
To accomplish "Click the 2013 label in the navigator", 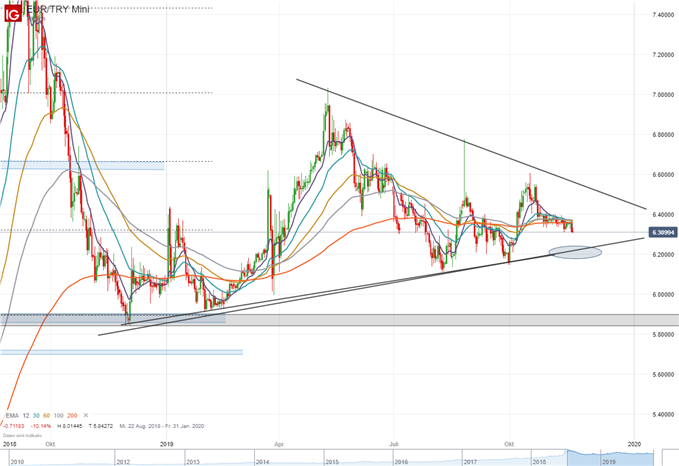I will pos(193,462).
